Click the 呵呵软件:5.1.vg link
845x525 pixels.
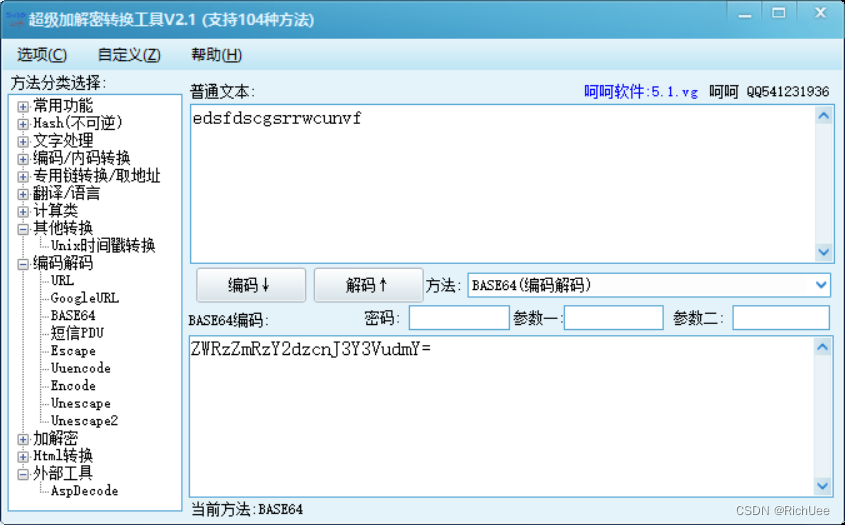(x=641, y=92)
